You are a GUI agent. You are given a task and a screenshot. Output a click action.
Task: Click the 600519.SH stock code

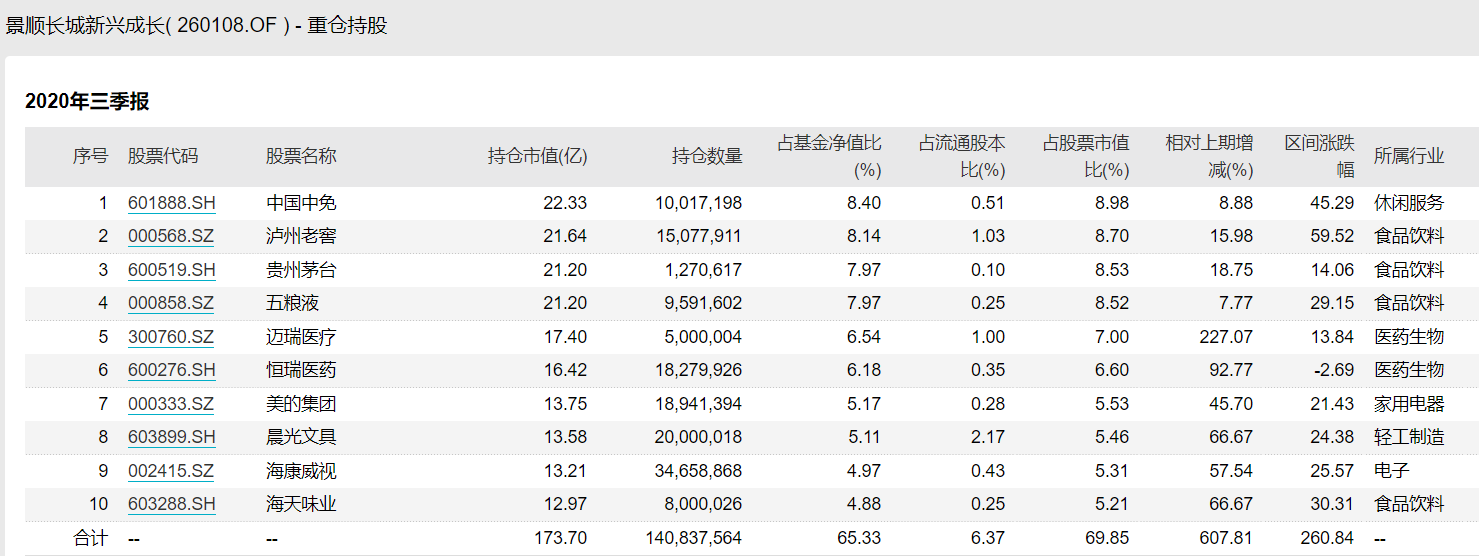click(x=171, y=270)
